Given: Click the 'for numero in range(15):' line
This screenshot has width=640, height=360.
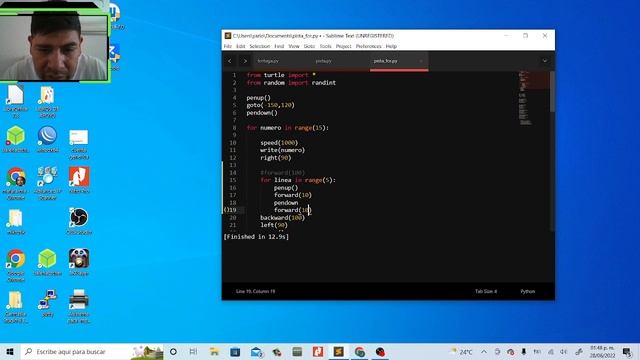Looking at the screenshot, I should point(287,128).
